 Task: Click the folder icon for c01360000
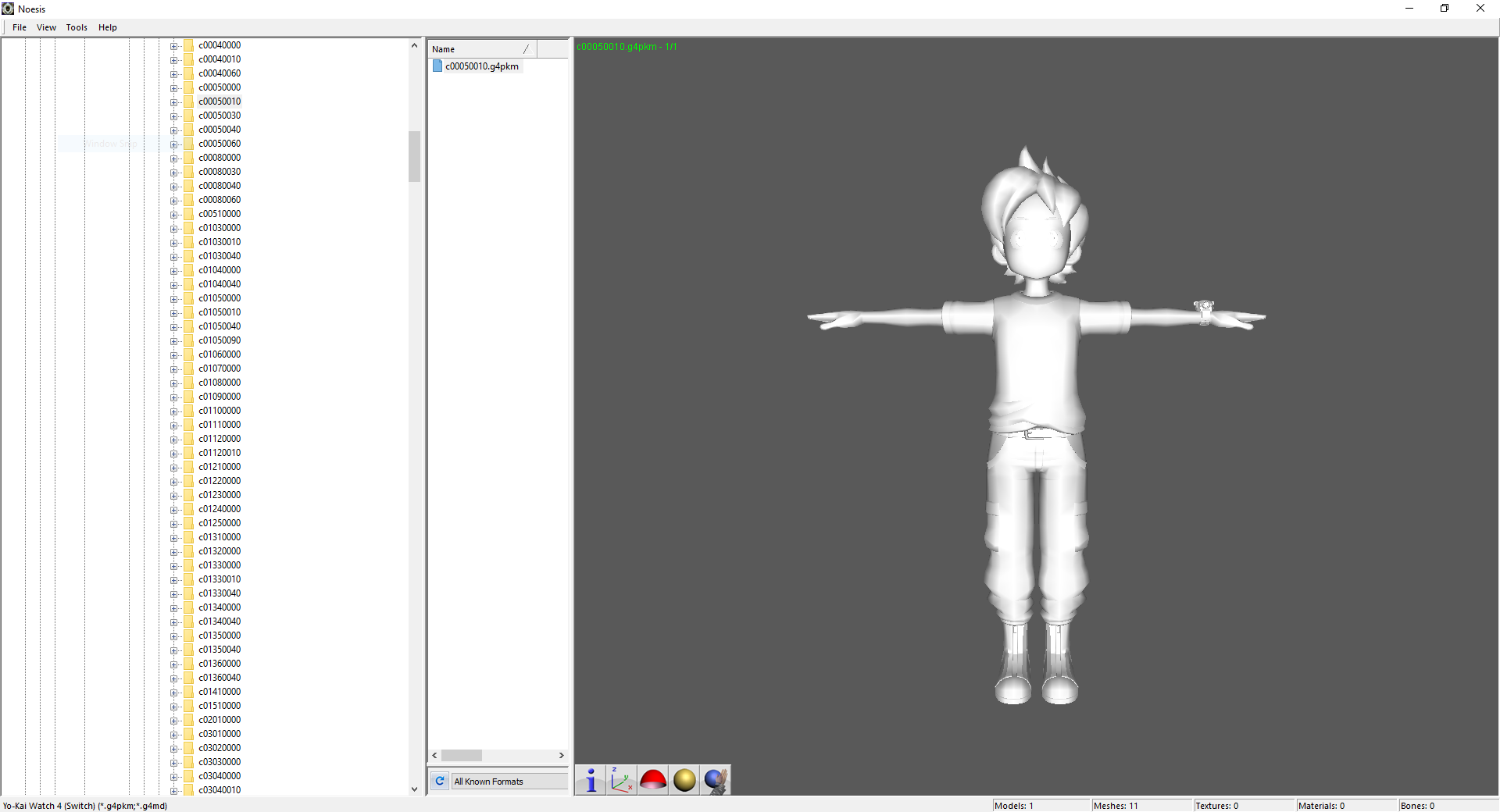point(189,664)
